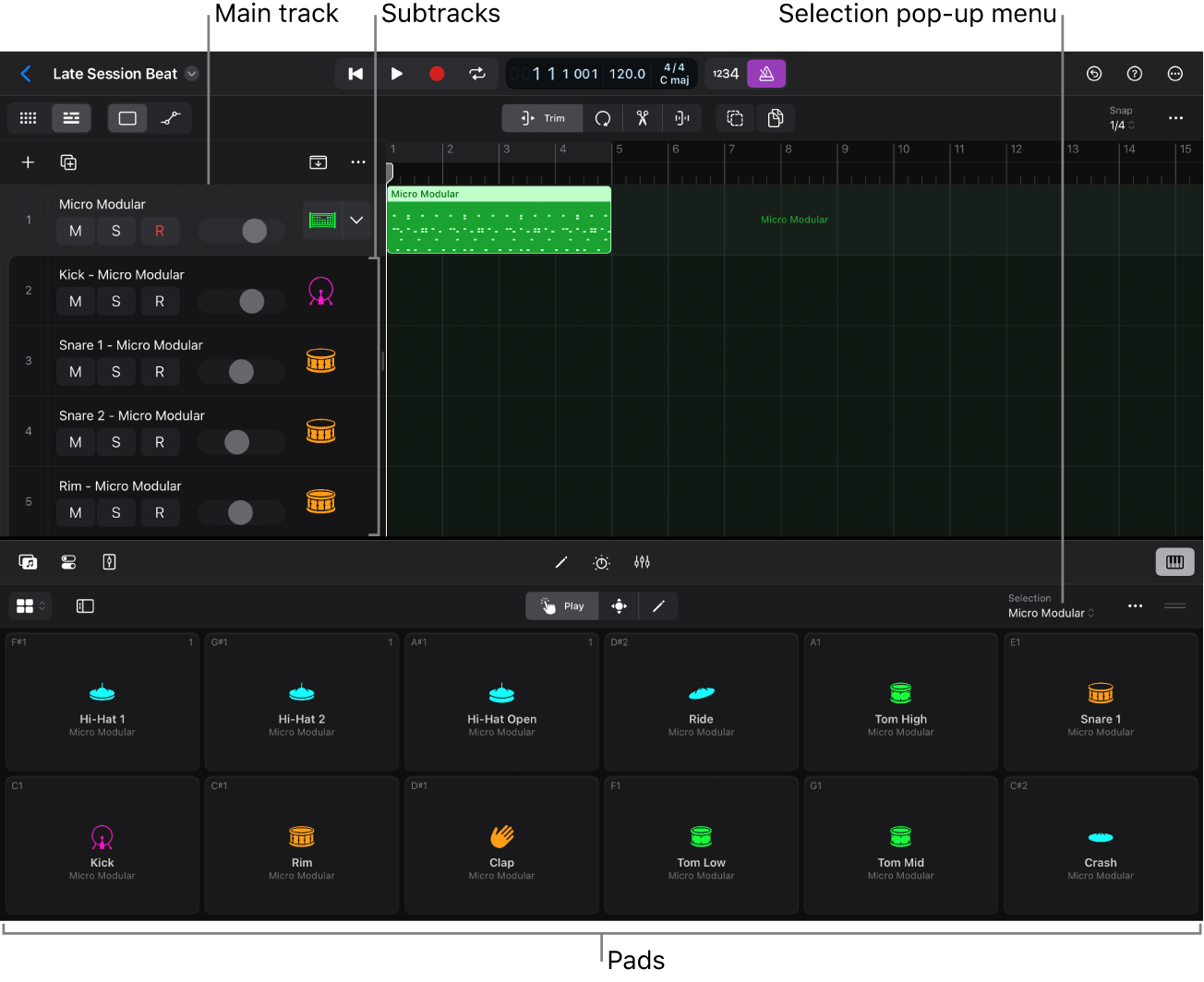Select the Split scissors tool
The image size is (1204, 982).
pyautogui.click(x=642, y=118)
